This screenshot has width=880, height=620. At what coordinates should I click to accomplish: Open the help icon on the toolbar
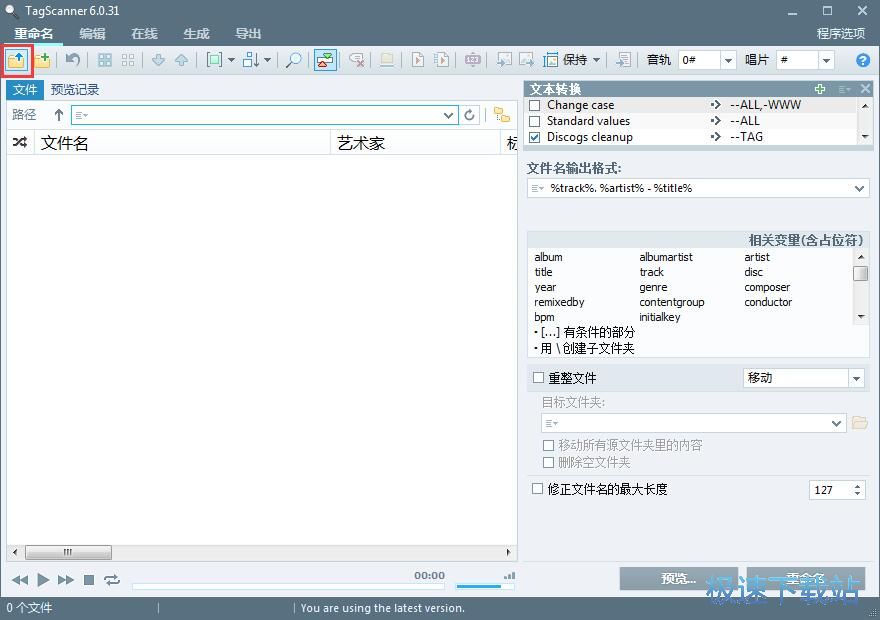pyautogui.click(x=862, y=60)
